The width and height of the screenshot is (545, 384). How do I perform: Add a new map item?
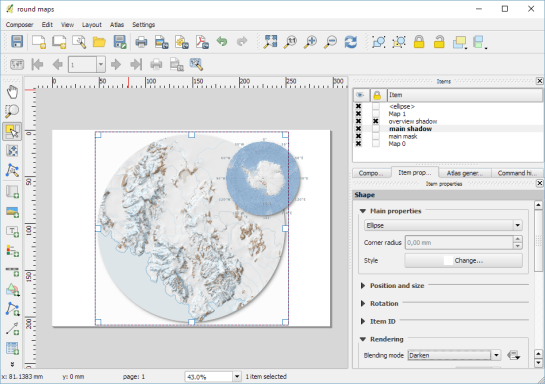tap(13, 191)
